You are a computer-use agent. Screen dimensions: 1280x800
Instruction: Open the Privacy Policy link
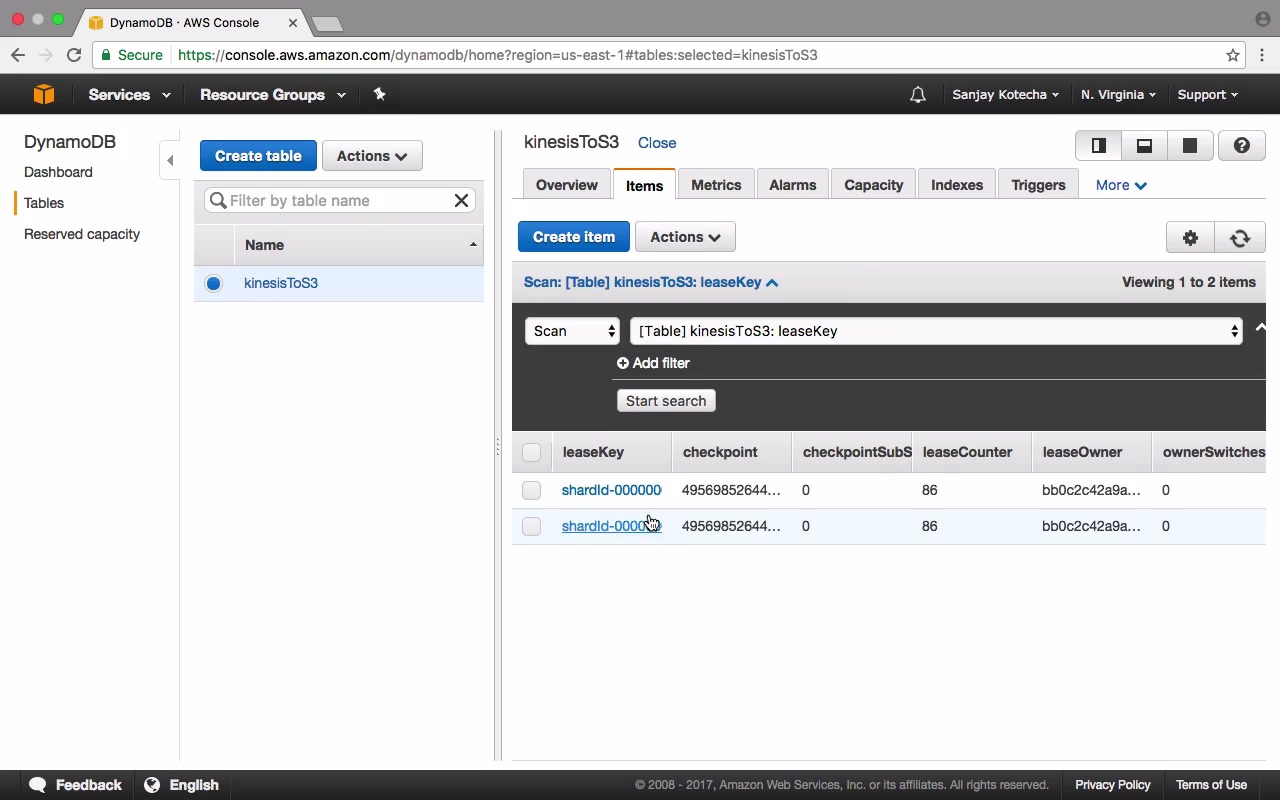[x=1113, y=785]
